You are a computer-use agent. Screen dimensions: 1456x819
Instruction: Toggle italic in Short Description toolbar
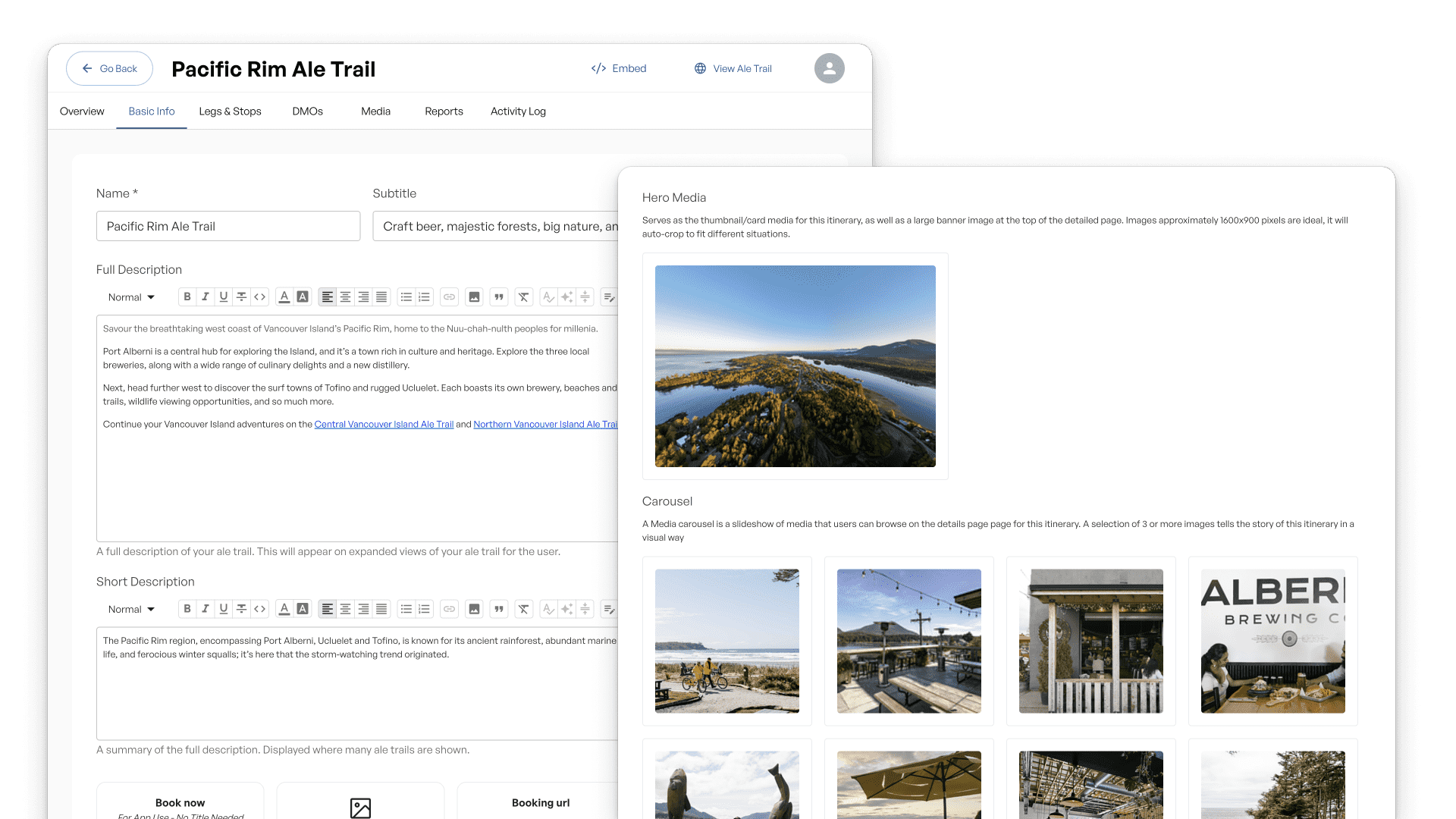(206, 609)
